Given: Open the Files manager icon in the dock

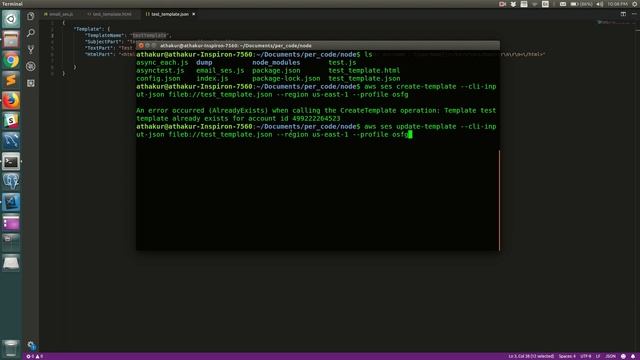Looking at the screenshot, I should point(11,40).
